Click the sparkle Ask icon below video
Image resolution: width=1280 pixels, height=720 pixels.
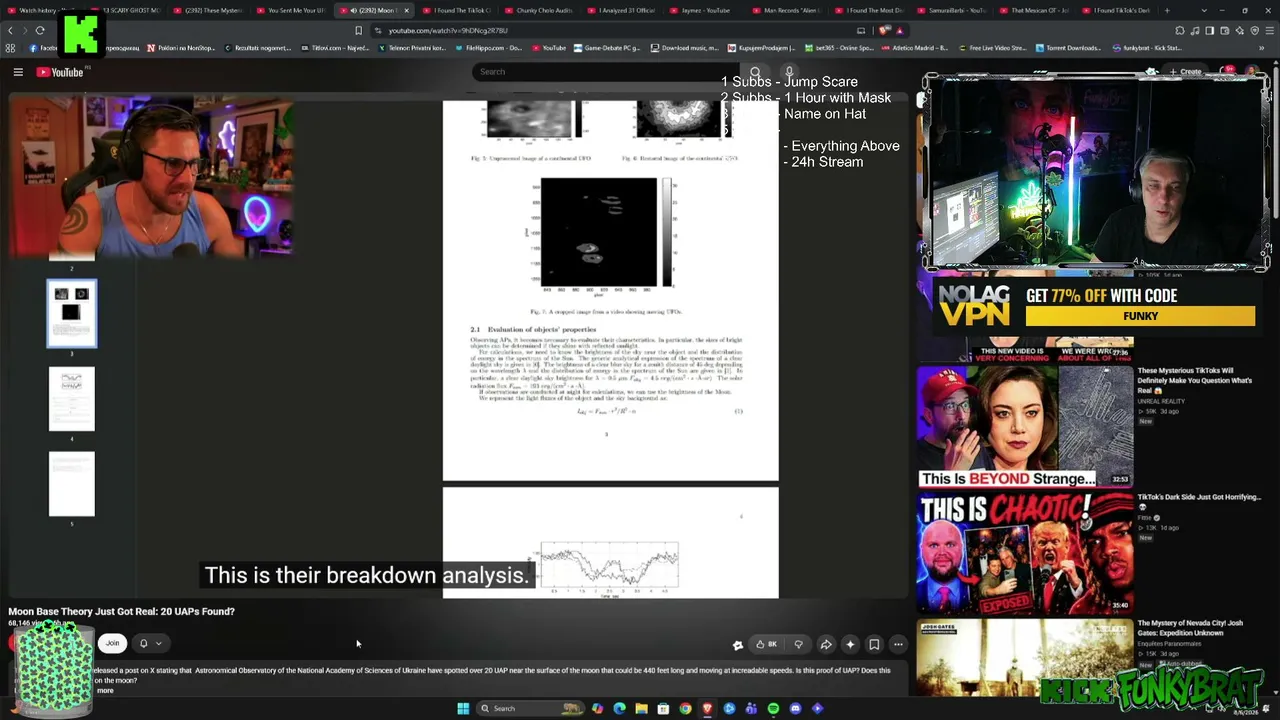pos(850,645)
